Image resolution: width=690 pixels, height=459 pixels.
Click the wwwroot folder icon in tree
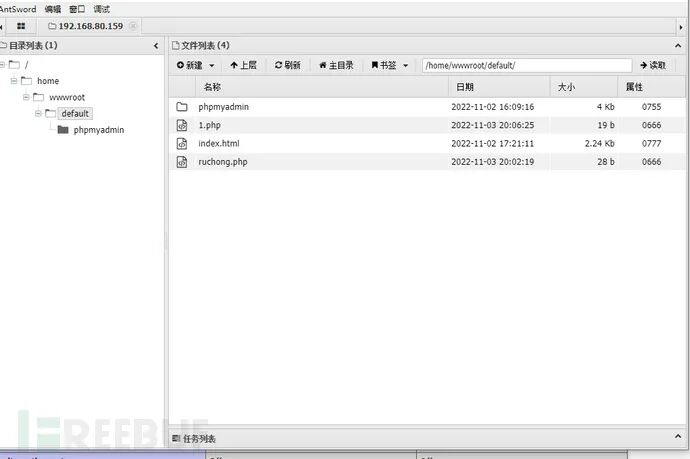click(x=38, y=97)
